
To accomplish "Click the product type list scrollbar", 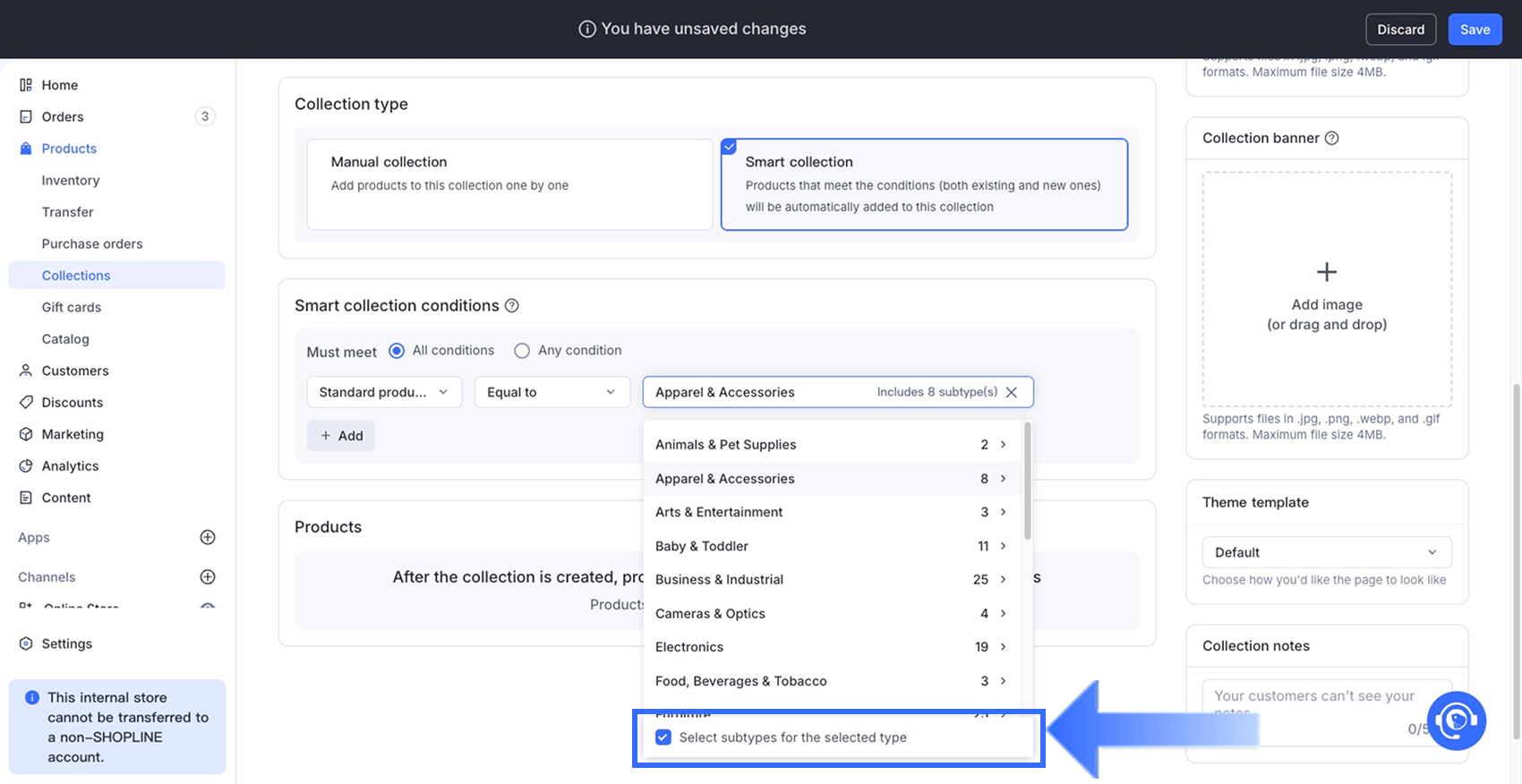I will point(1028,483).
